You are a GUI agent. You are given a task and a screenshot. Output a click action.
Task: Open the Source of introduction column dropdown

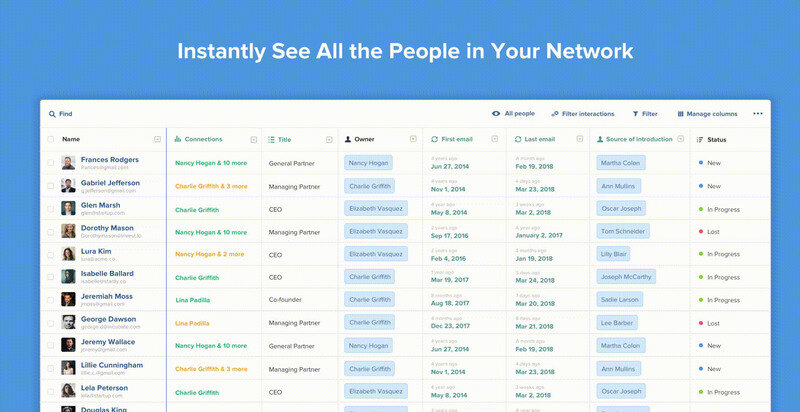point(681,139)
